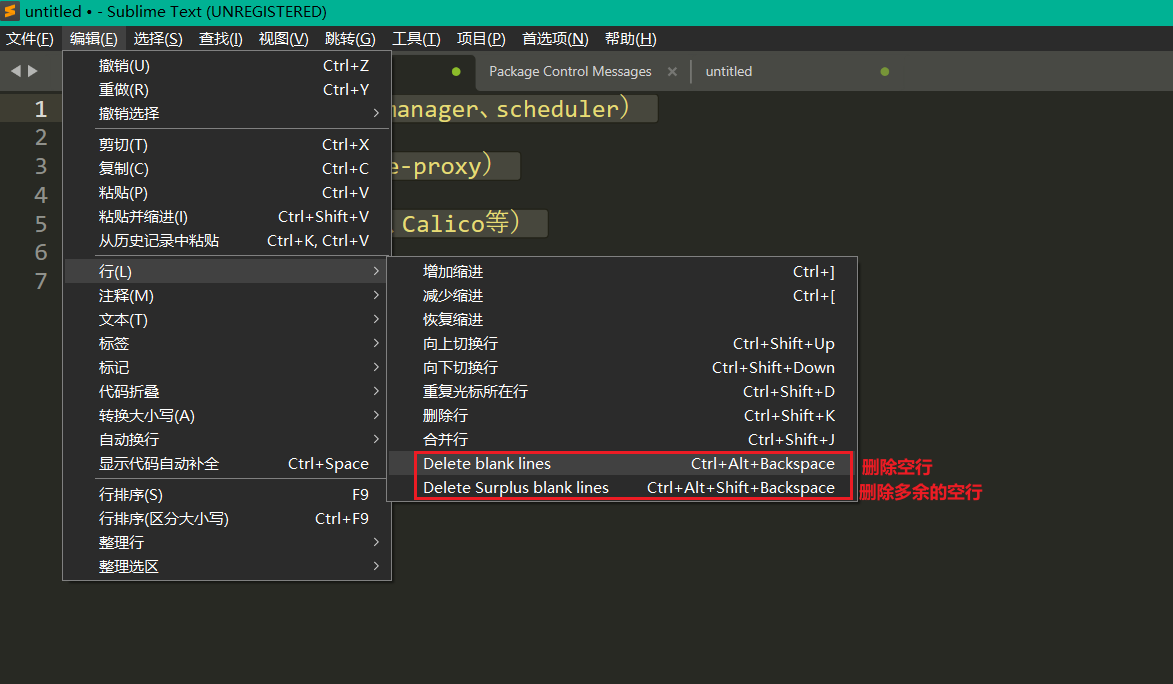This screenshot has height=684, width=1173.
Task: Expand the 整理选区 submenu
Action: pyautogui.click(x=227, y=567)
